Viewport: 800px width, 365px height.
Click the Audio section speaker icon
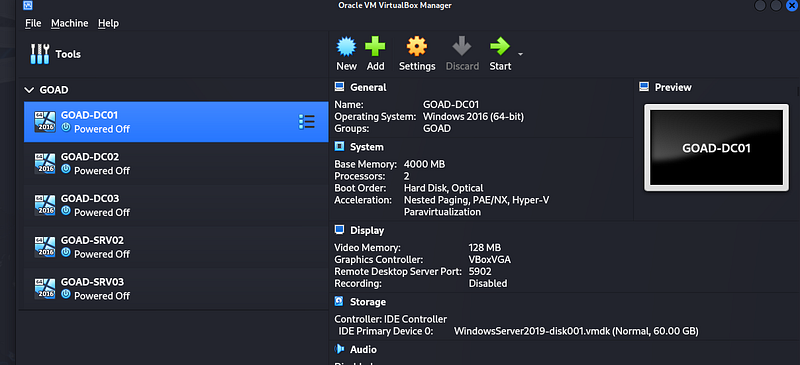pyautogui.click(x=339, y=349)
